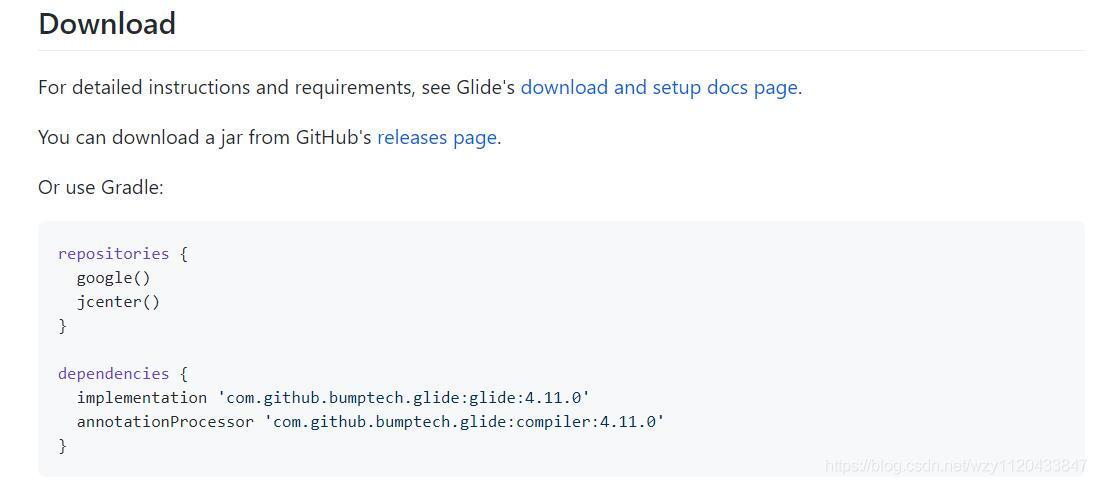Click the annotationProcessor compiler:4.11.0 line

(370, 422)
